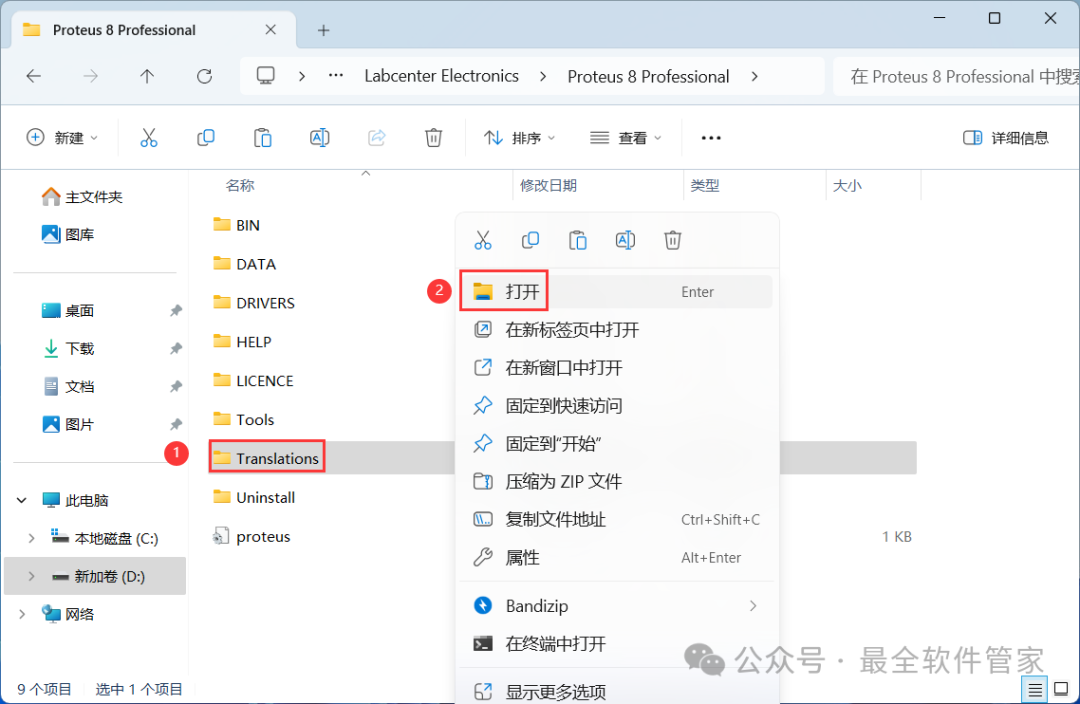Screen dimensions: 1080x704
Task: Open a new tab with plus button
Action: [323, 30]
